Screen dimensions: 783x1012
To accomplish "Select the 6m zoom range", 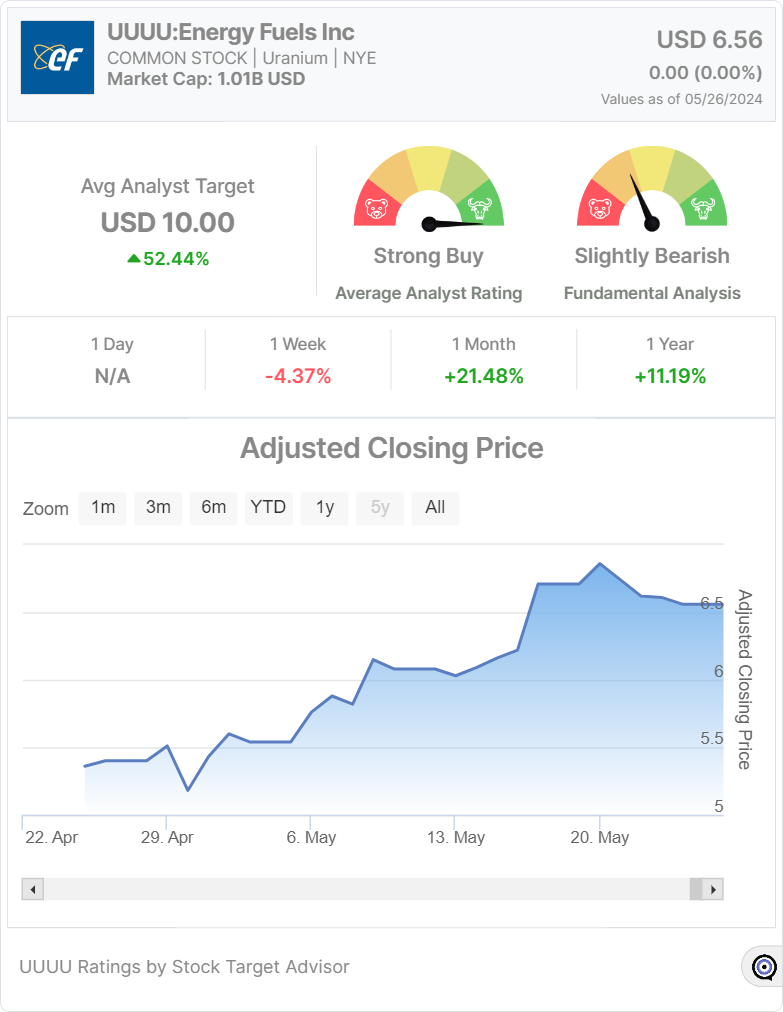I will pyautogui.click(x=214, y=507).
